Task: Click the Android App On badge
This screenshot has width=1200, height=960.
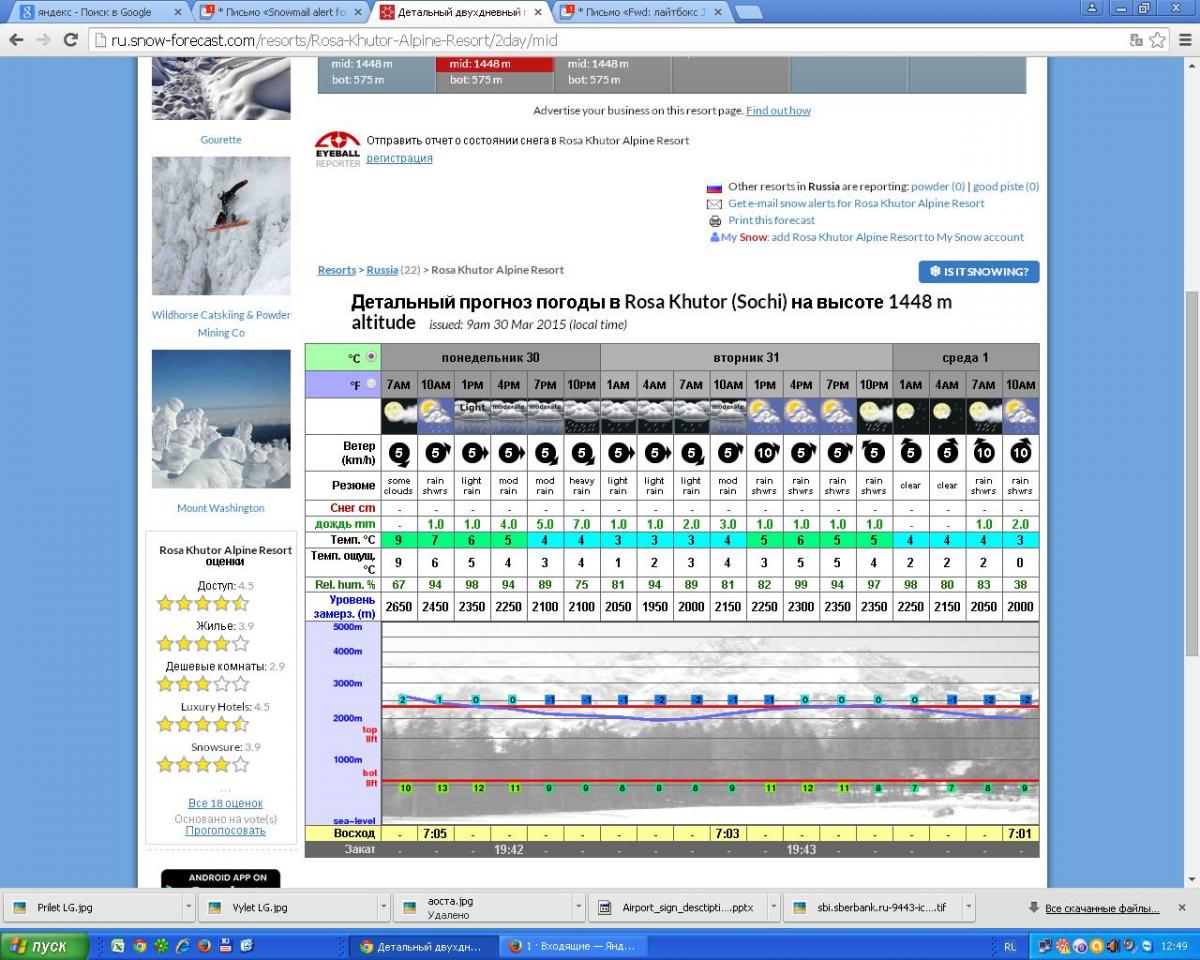Action: (x=221, y=879)
